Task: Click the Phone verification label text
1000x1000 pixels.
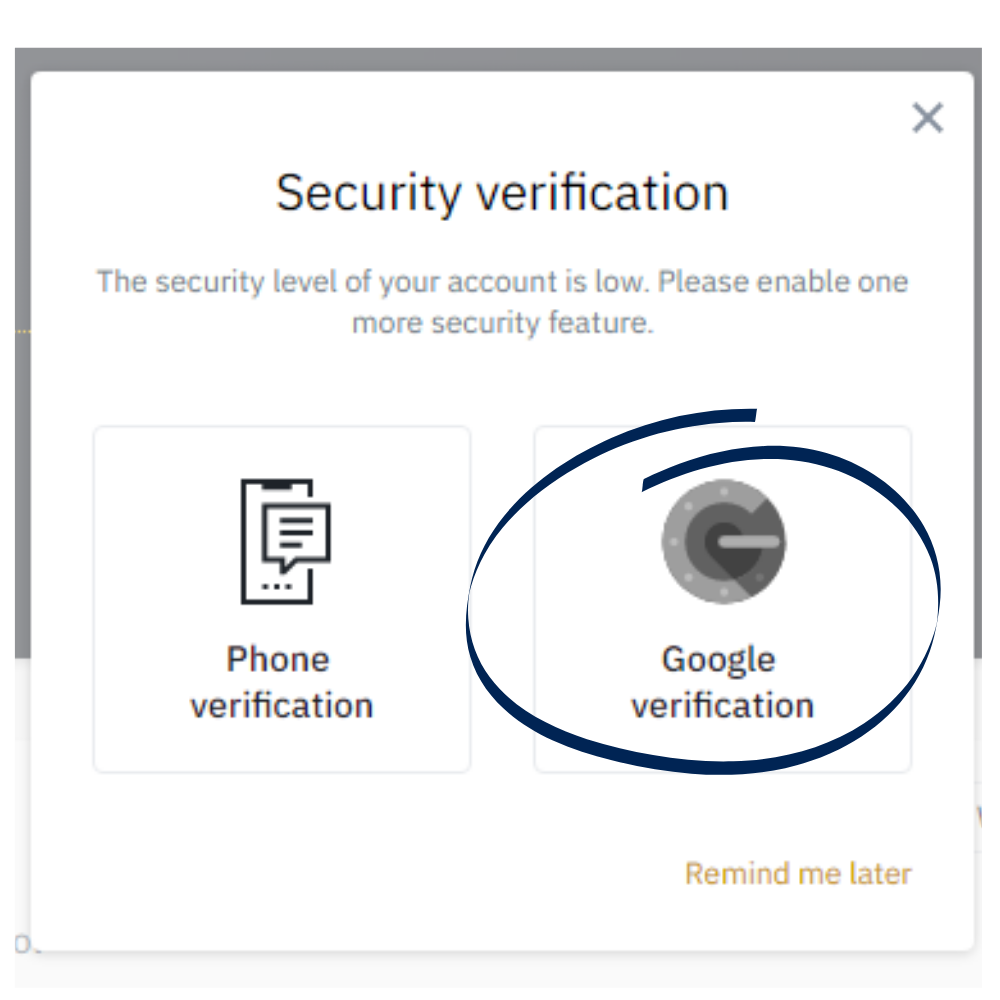Action: pos(281,681)
